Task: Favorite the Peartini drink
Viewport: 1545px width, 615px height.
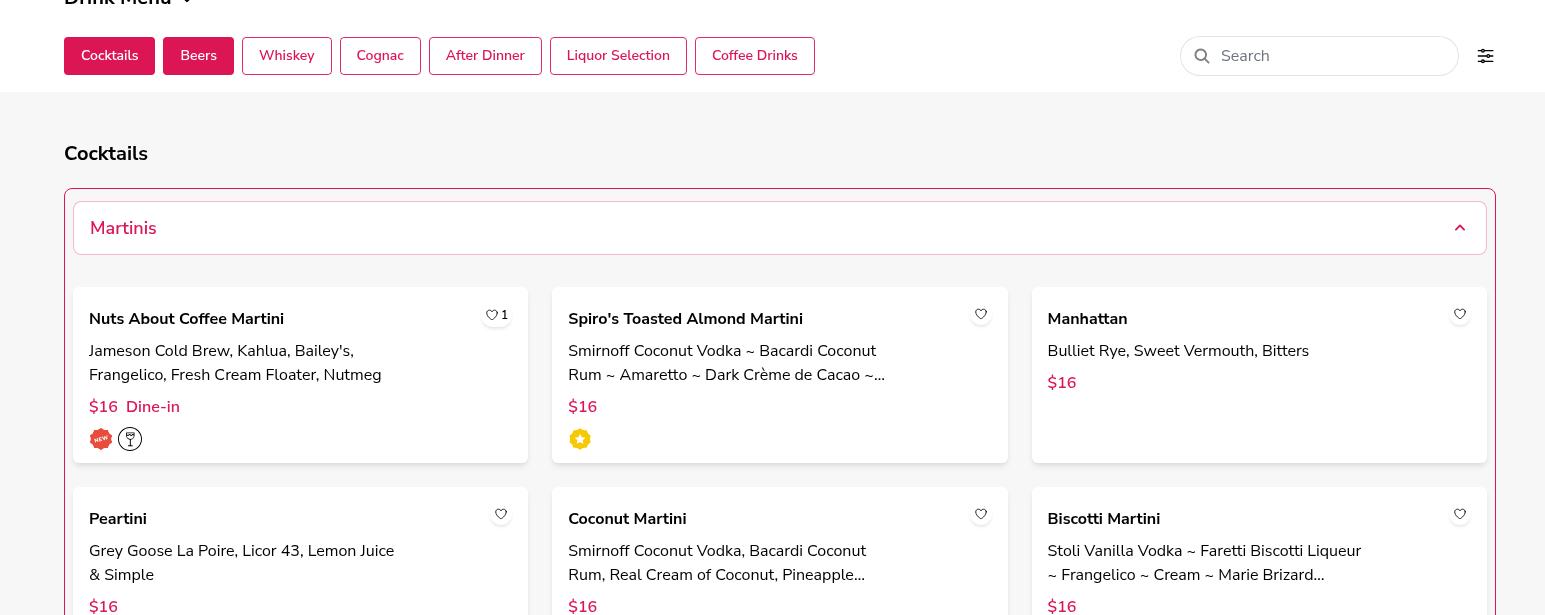Action: pyautogui.click(x=501, y=515)
